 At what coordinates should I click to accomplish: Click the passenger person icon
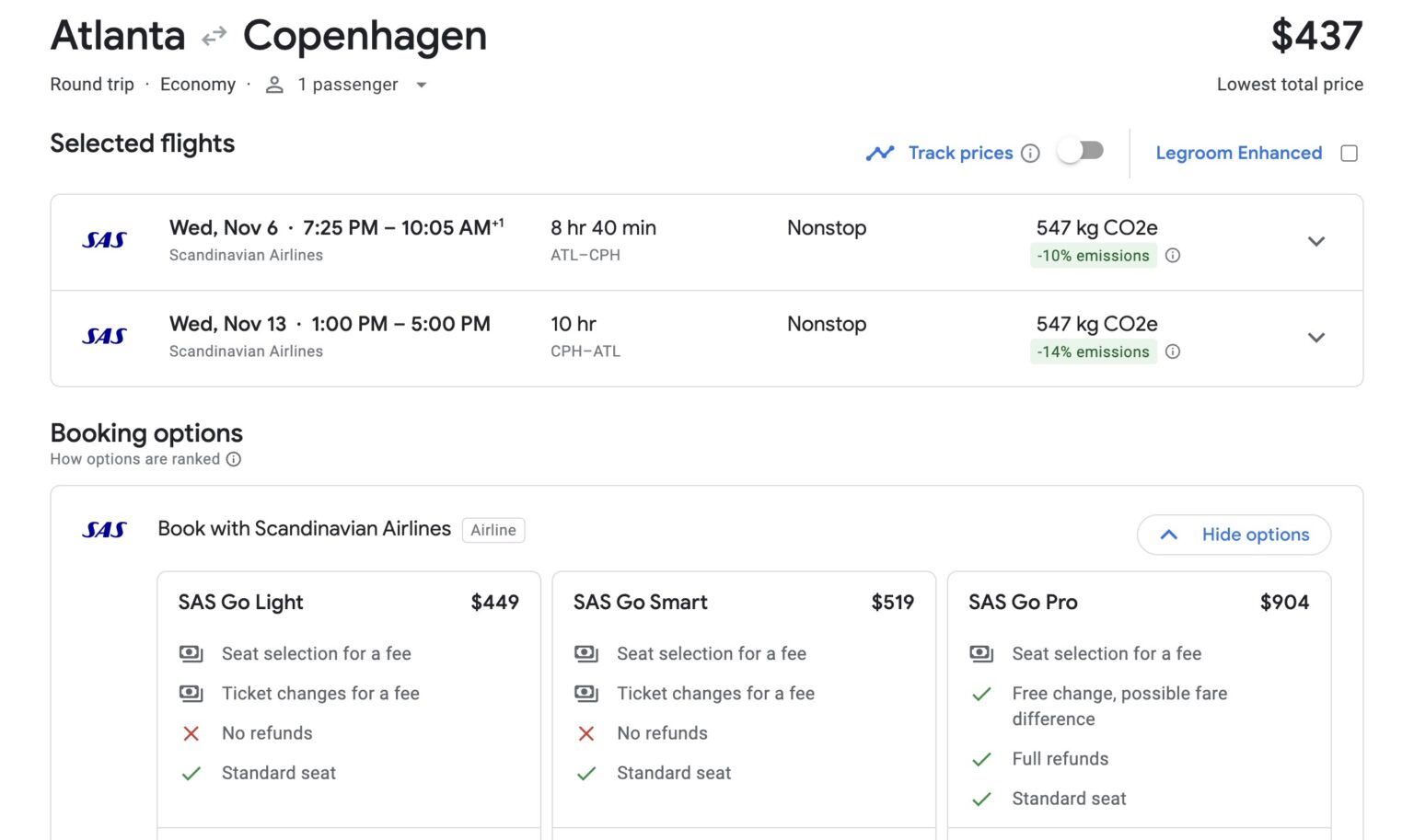click(x=272, y=84)
